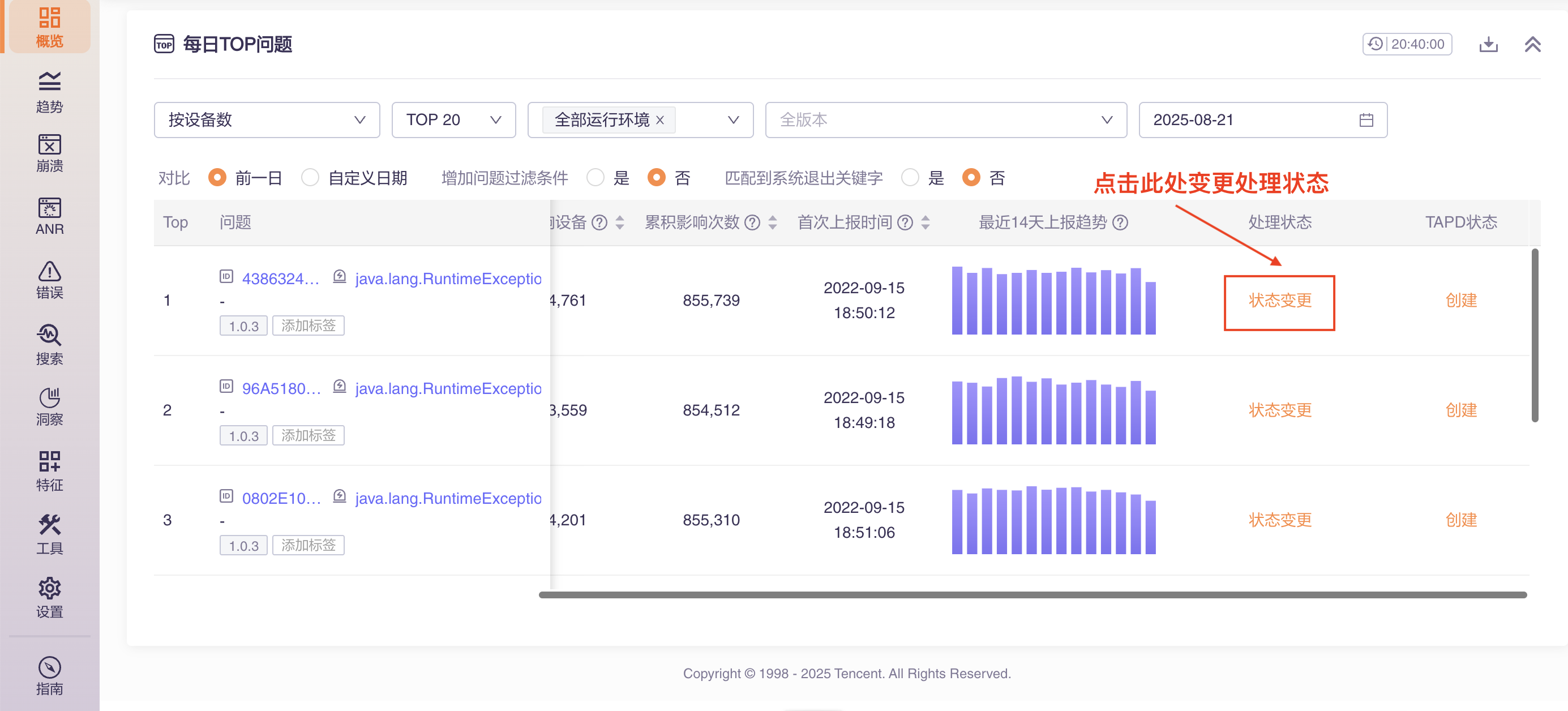The width and height of the screenshot is (1568, 711).
Task: Open issue ID 4386324… link
Action: tap(281, 279)
